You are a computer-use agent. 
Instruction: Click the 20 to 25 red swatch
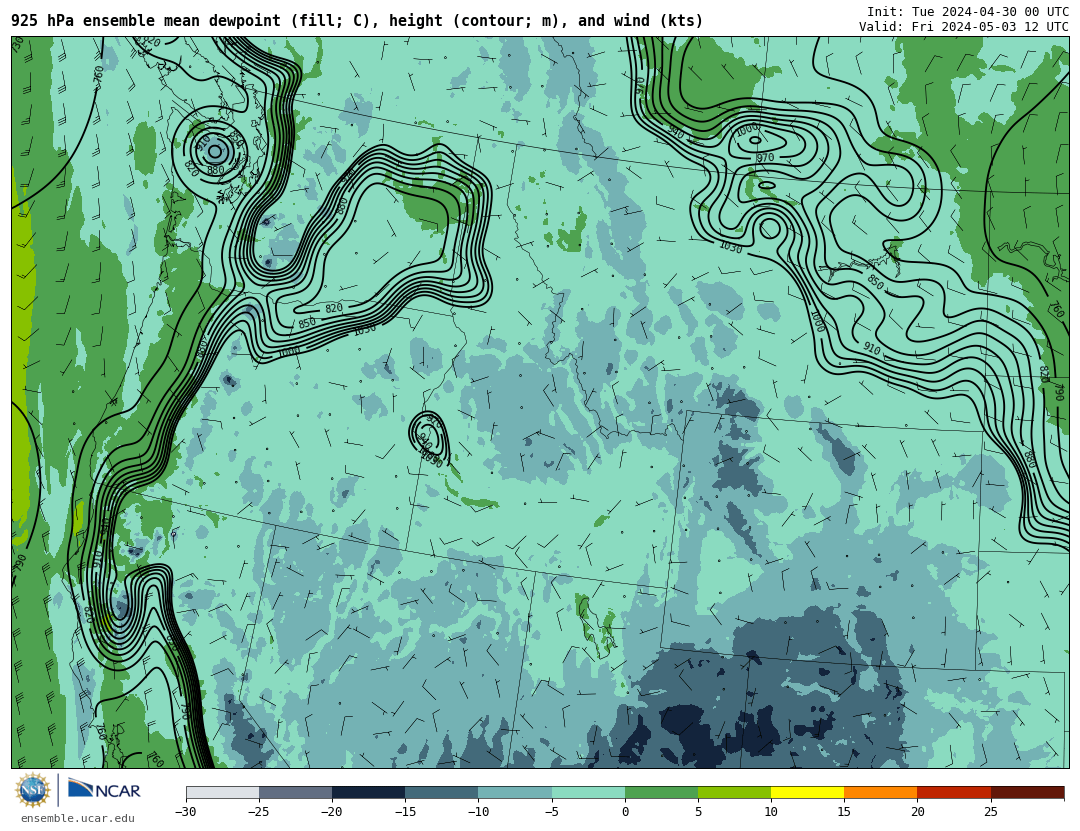pyautogui.click(x=954, y=792)
